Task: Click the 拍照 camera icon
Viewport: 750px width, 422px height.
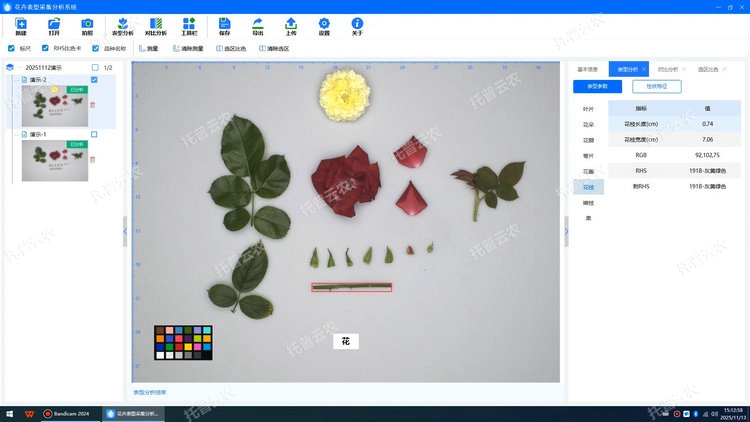Action: point(87,25)
